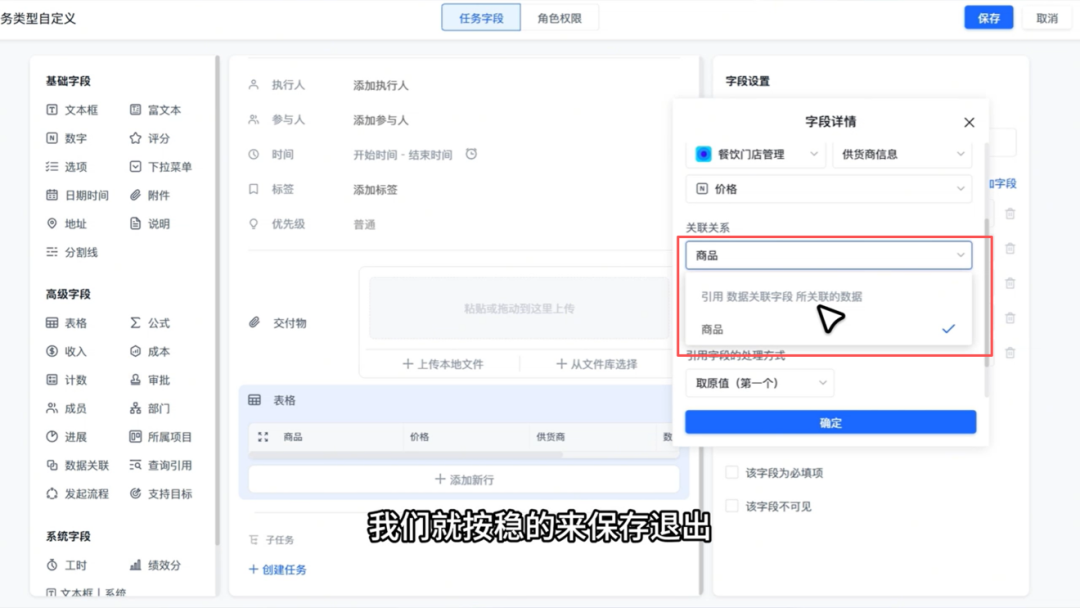Collapse the 关联关系 商品 dropdown
The height and width of the screenshot is (608, 1080).
[x=829, y=255]
